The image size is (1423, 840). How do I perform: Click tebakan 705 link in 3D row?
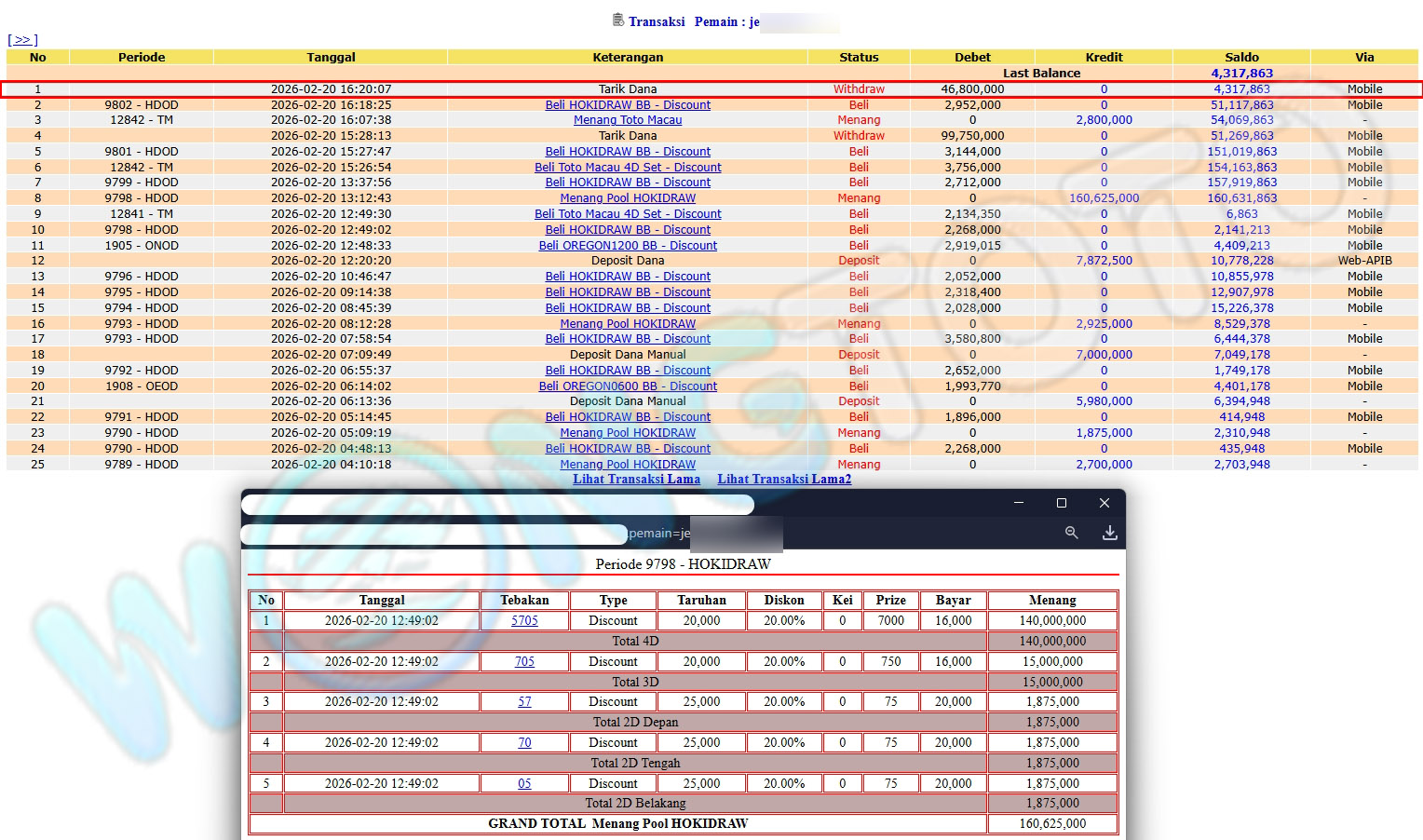click(x=524, y=662)
